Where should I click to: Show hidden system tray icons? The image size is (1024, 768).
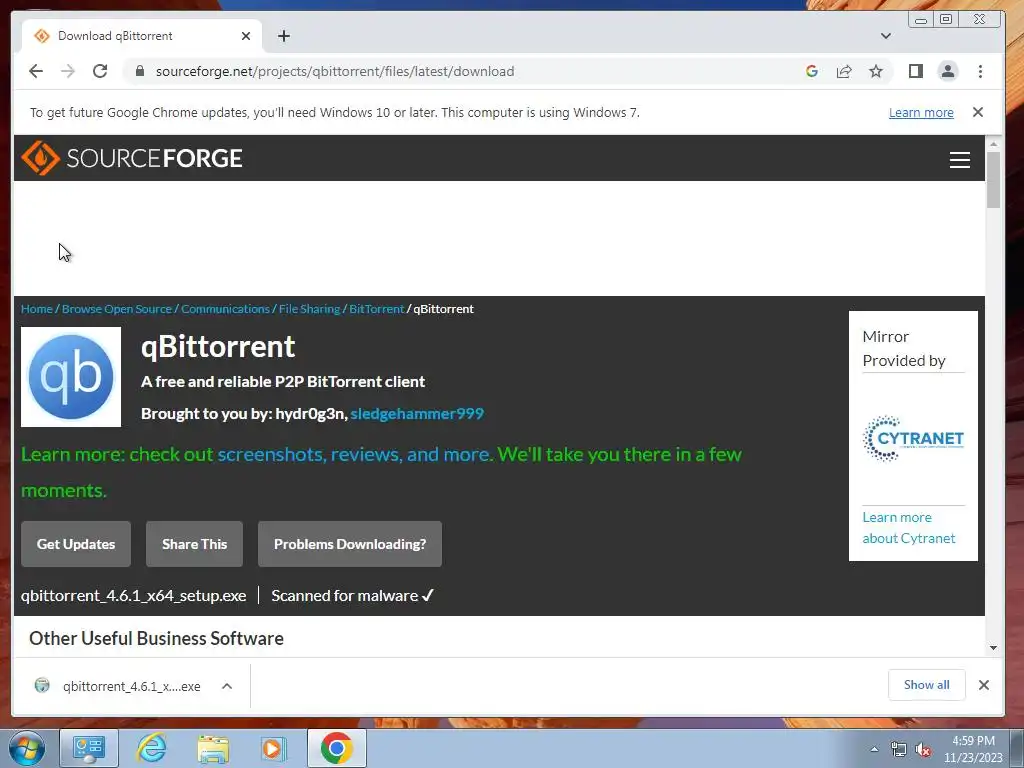pyautogui.click(x=874, y=749)
